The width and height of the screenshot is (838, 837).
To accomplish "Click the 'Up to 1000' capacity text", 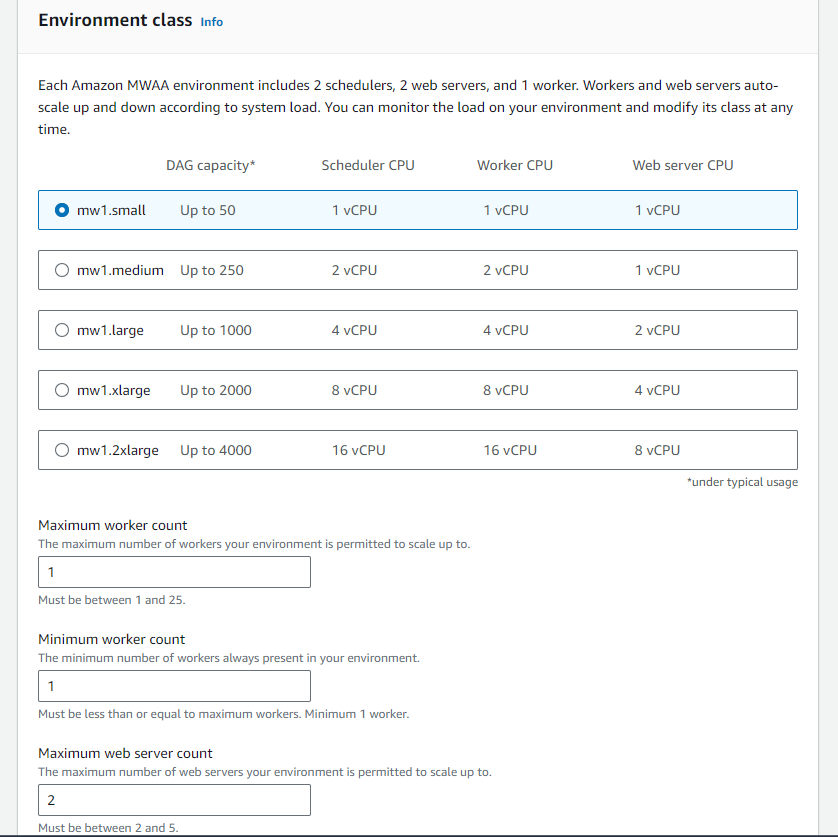I will pyautogui.click(x=215, y=330).
